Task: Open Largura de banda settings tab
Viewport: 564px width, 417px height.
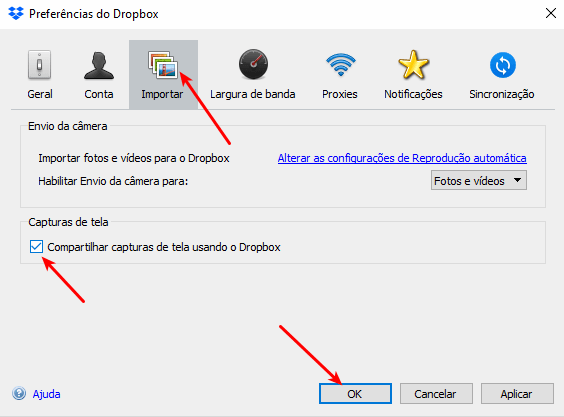Action: coord(253,74)
